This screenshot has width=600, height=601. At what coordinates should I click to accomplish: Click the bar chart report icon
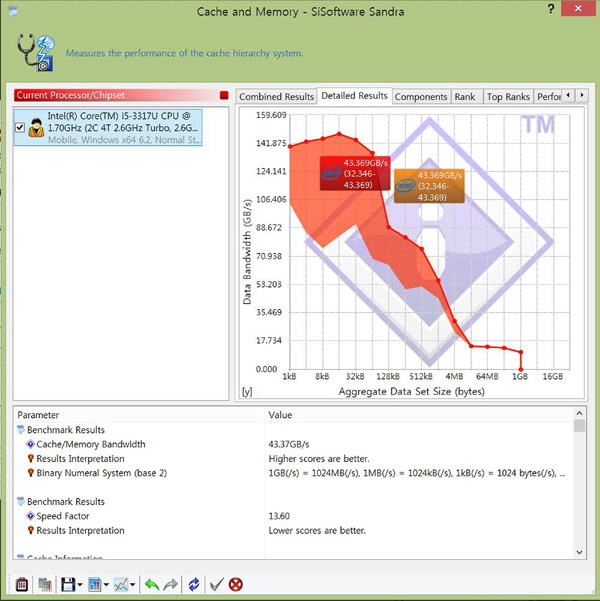95,585
